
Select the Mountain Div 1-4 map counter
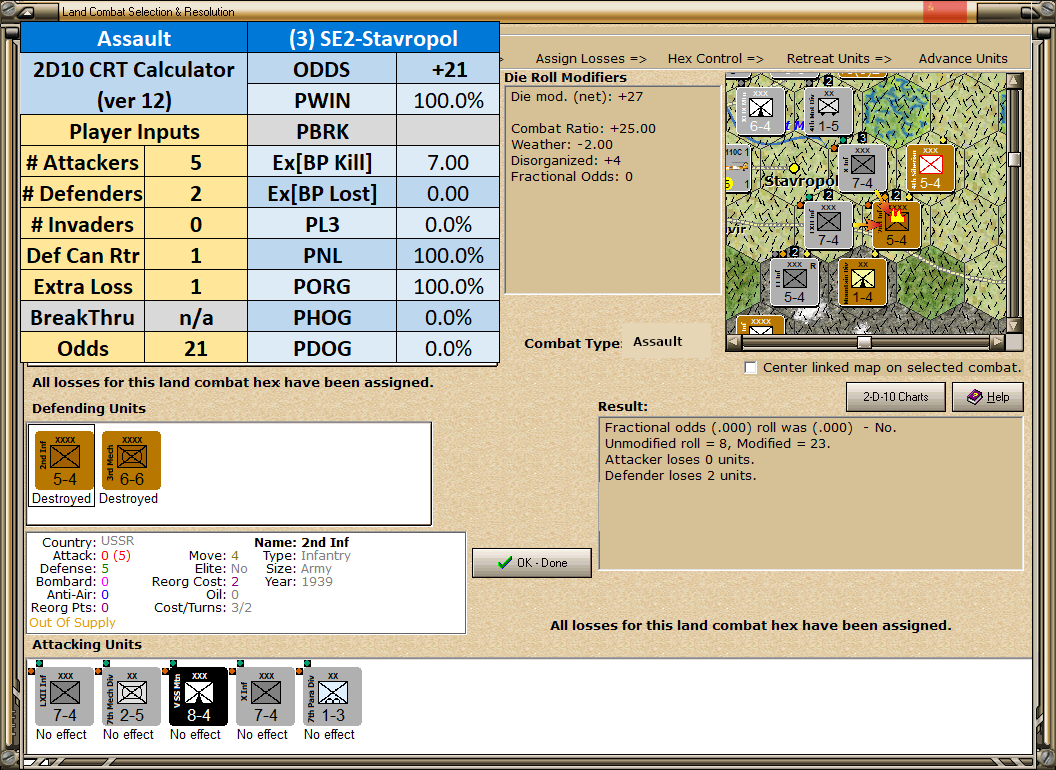pos(862,282)
